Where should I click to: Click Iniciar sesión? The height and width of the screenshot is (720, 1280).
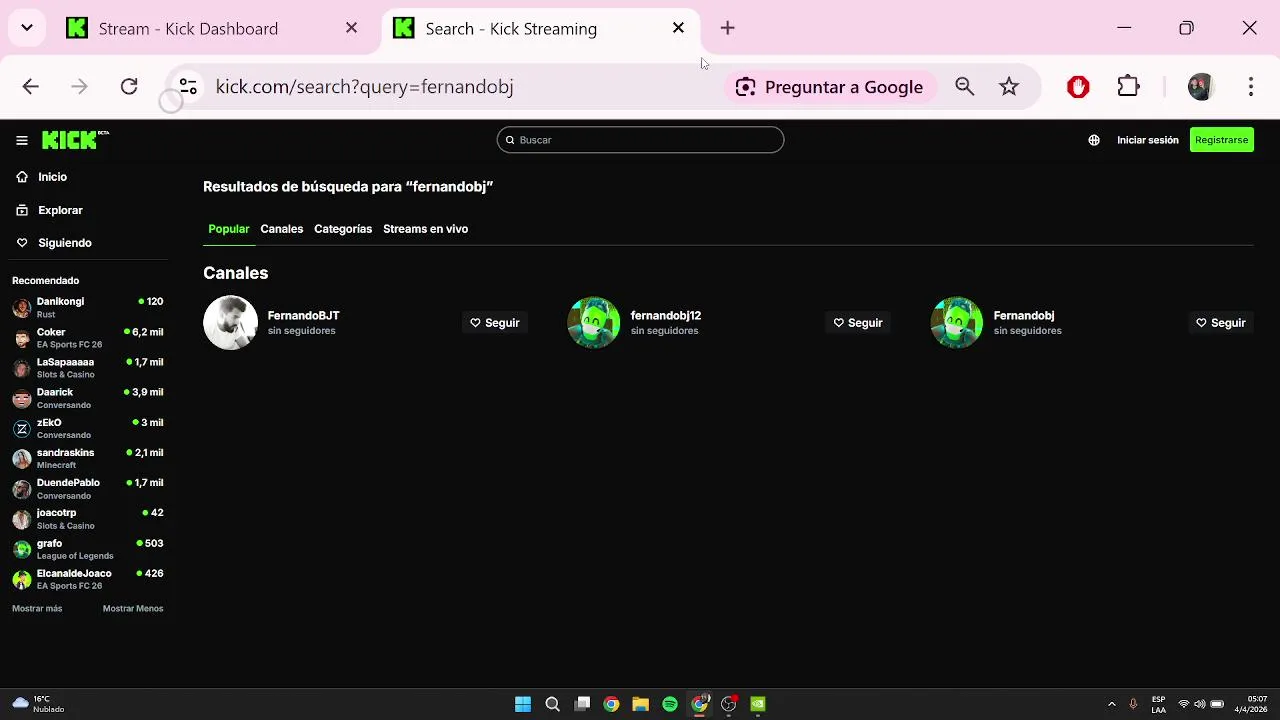[1148, 140]
